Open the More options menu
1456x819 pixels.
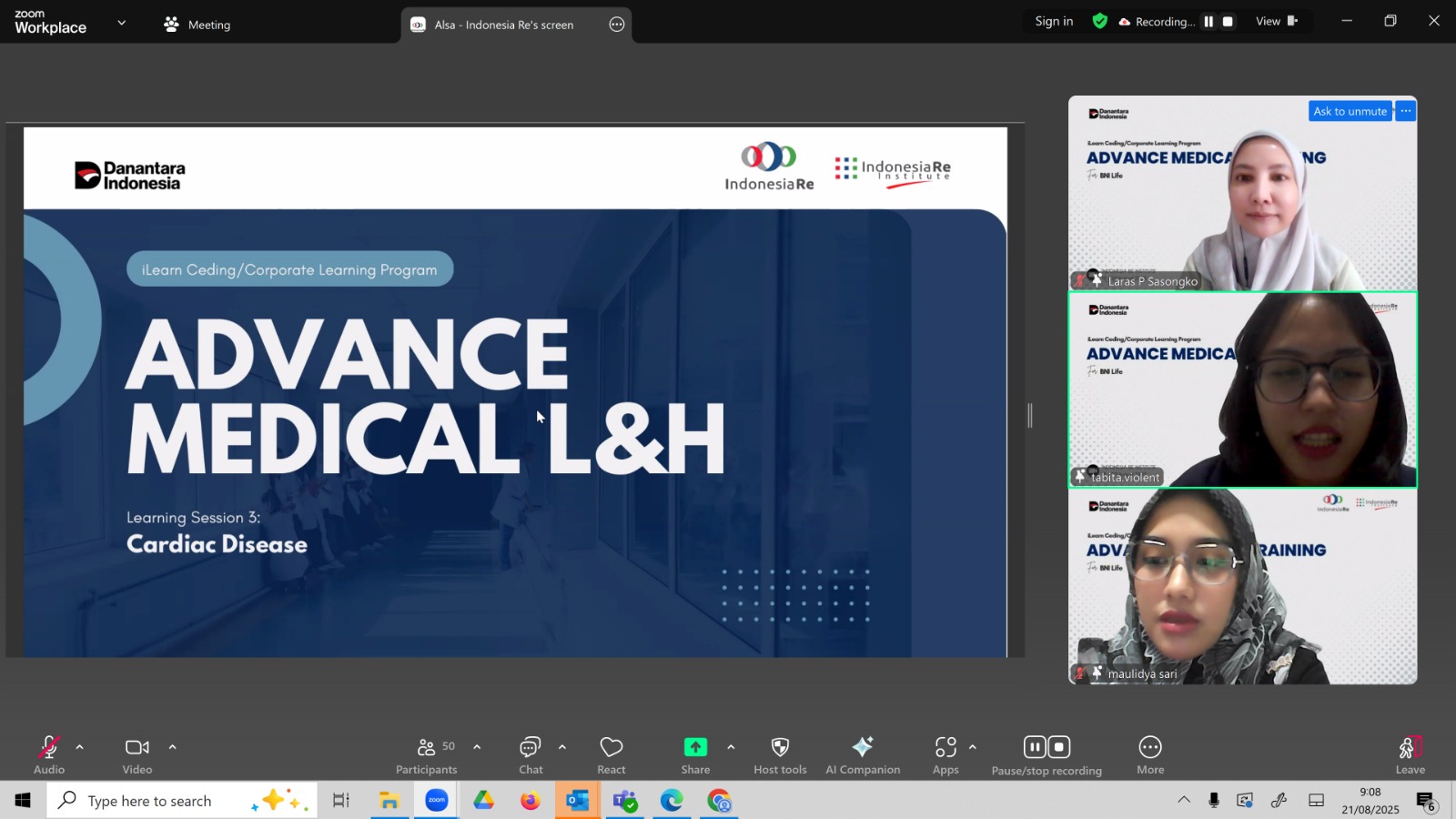(x=1150, y=755)
